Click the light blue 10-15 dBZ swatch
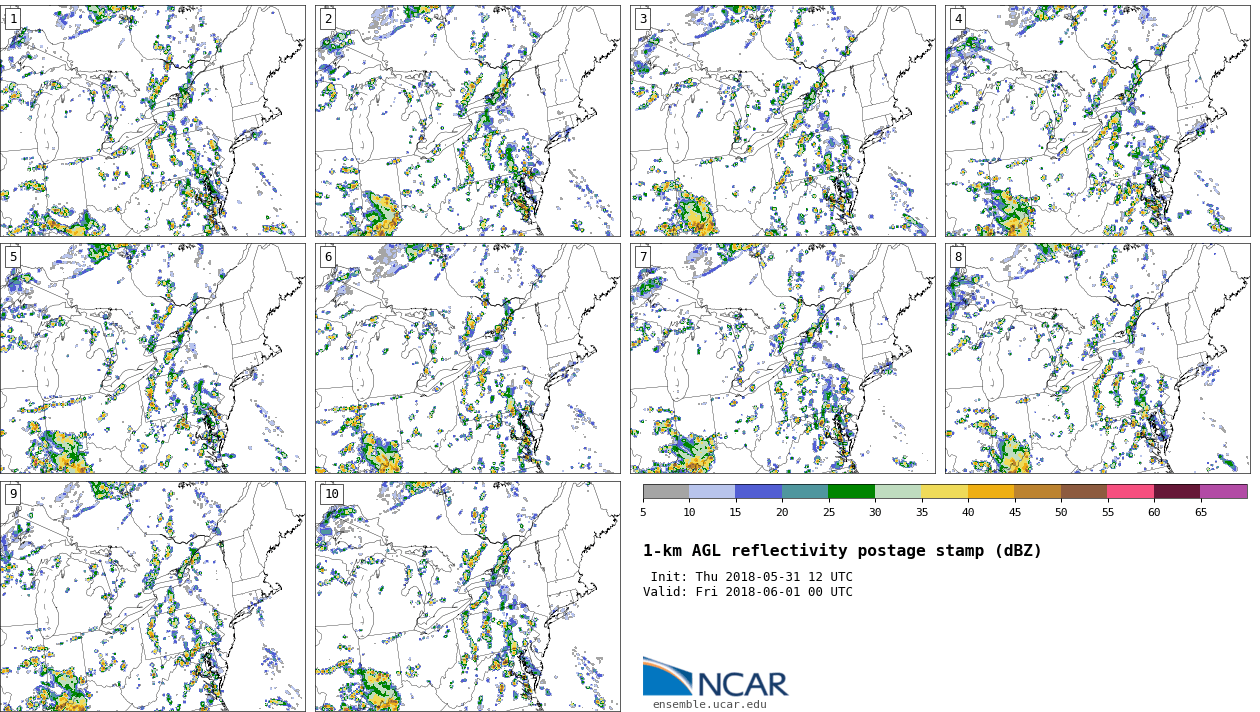The width and height of the screenshot is (1260, 712). click(712, 492)
